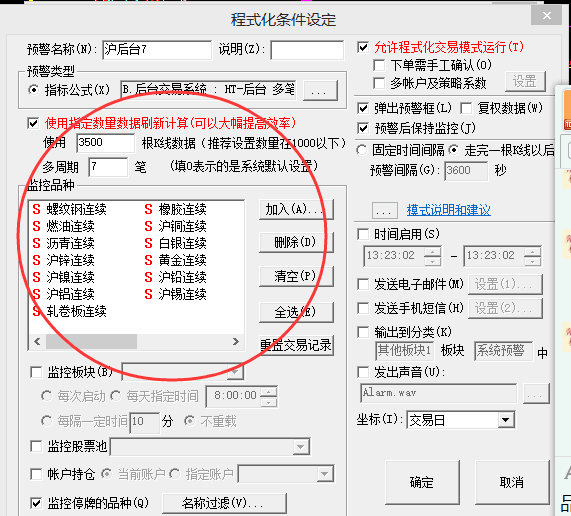Screen dimensions: 571x516
Task: Toggle 预警后保持监控 checkbox
Action: [x=363, y=128]
